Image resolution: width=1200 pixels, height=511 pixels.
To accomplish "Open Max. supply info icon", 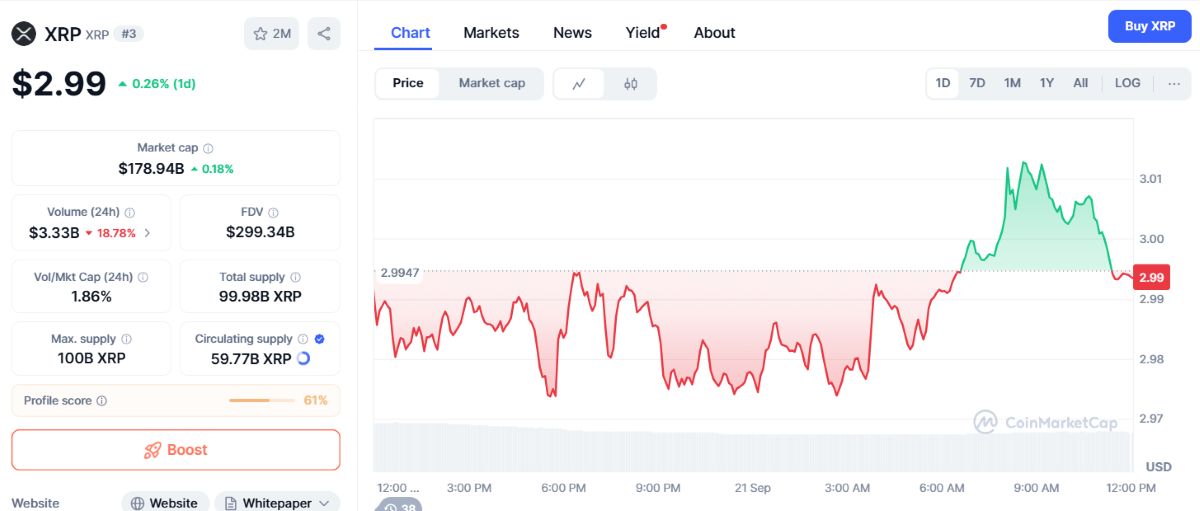I will click(126, 339).
